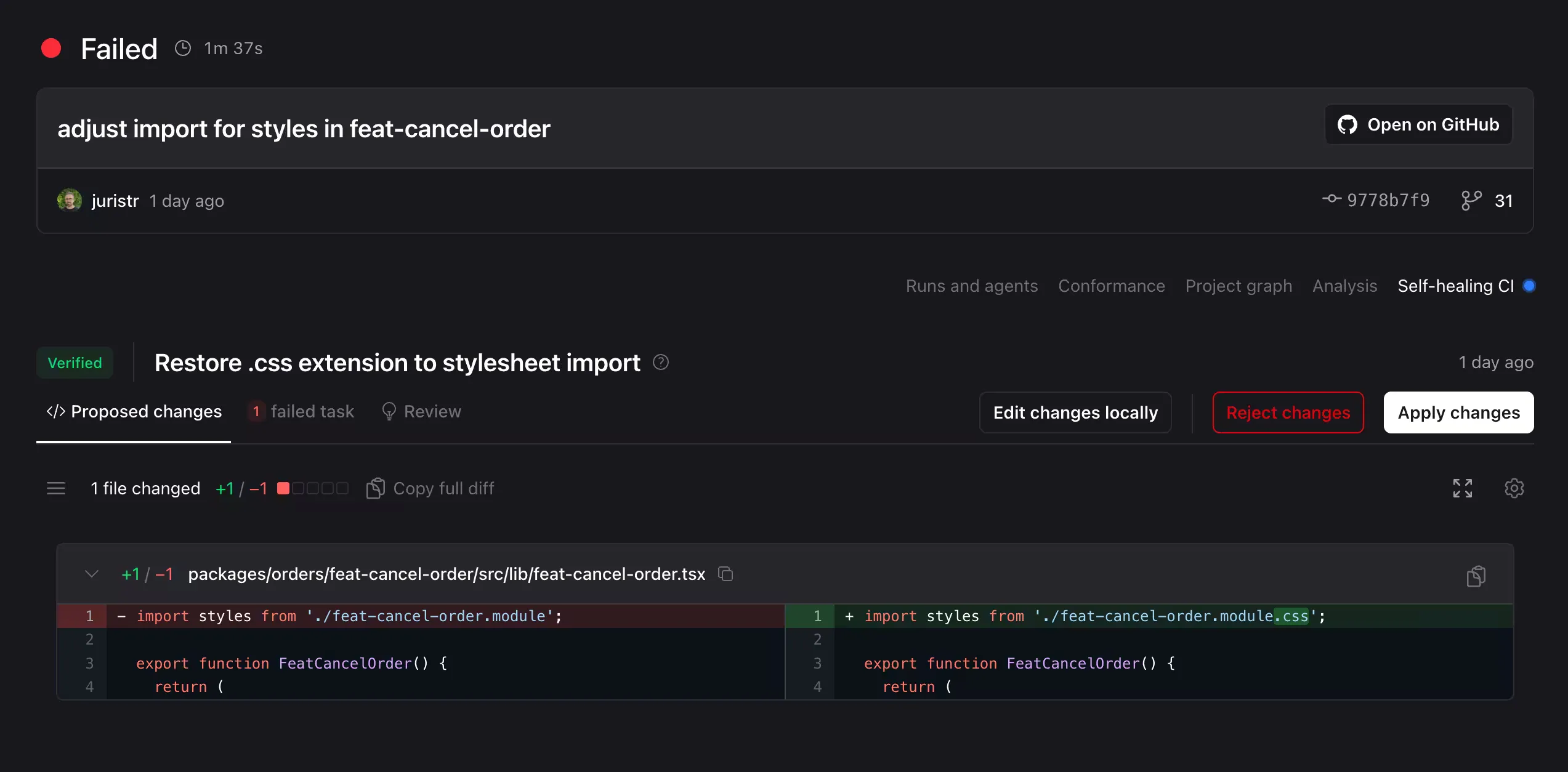Viewport: 1568px width, 772px height.
Task: Switch to the Runs and agents tab
Action: click(971, 286)
